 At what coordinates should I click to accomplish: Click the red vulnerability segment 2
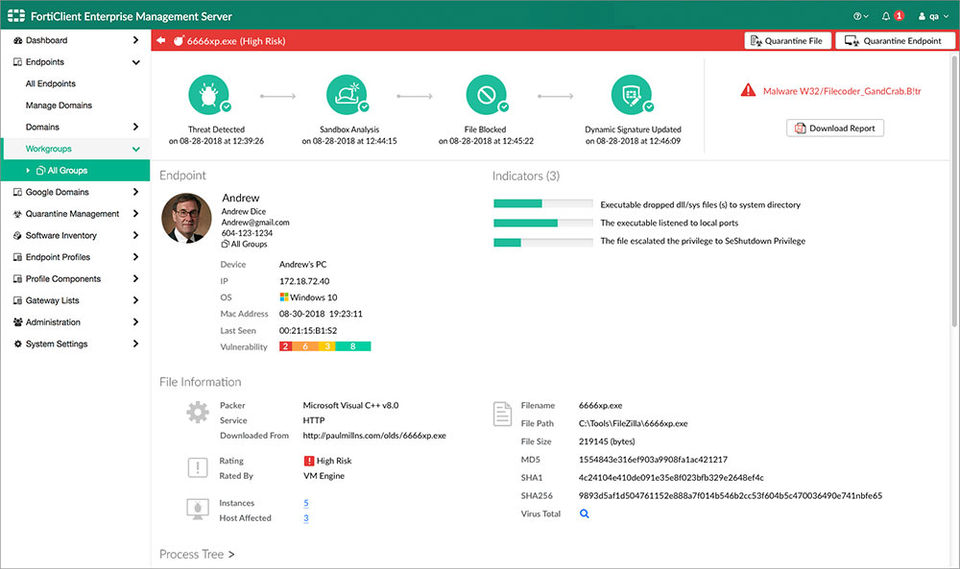(x=285, y=347)
